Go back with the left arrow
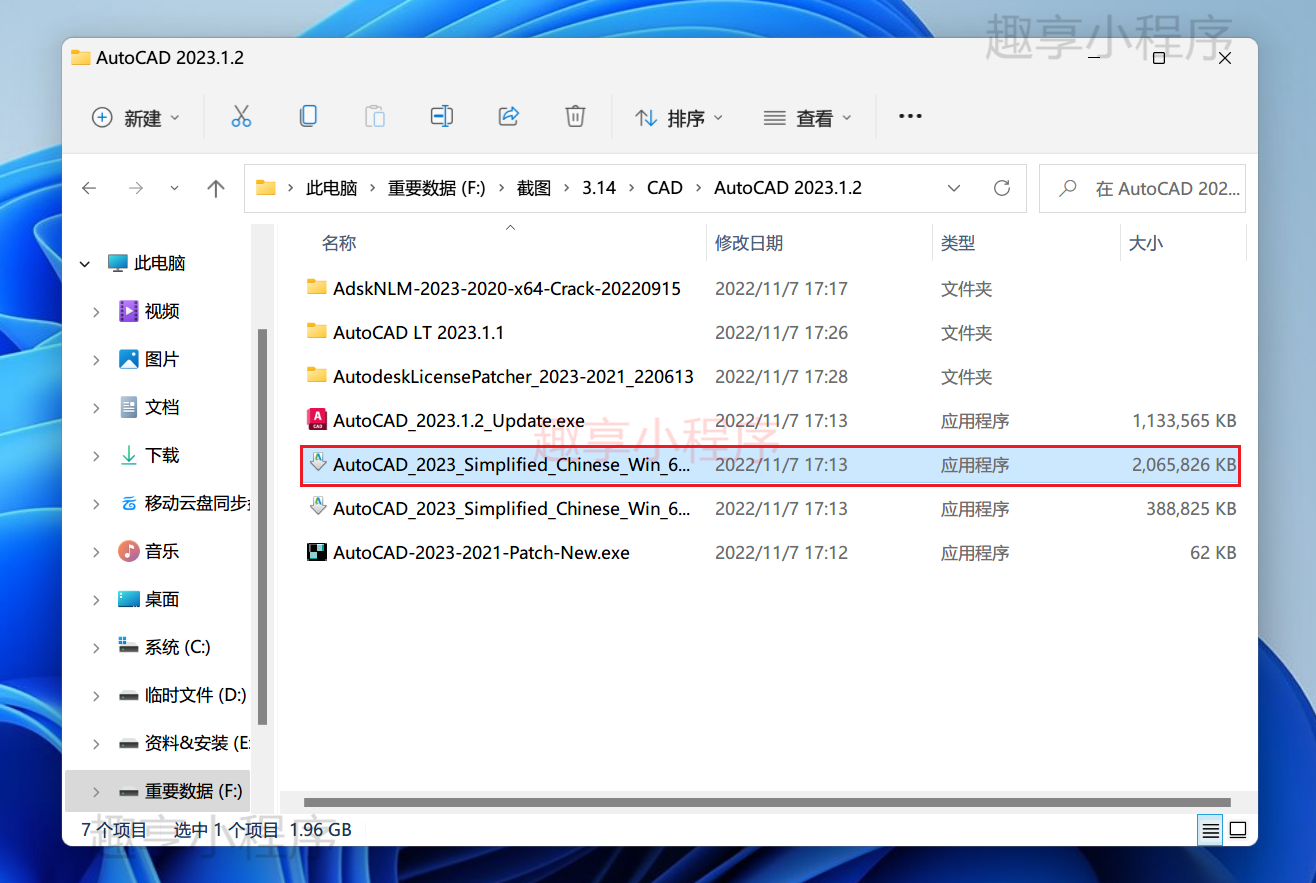The height and width of the screenshot is (883, 1316). [89, 188]
